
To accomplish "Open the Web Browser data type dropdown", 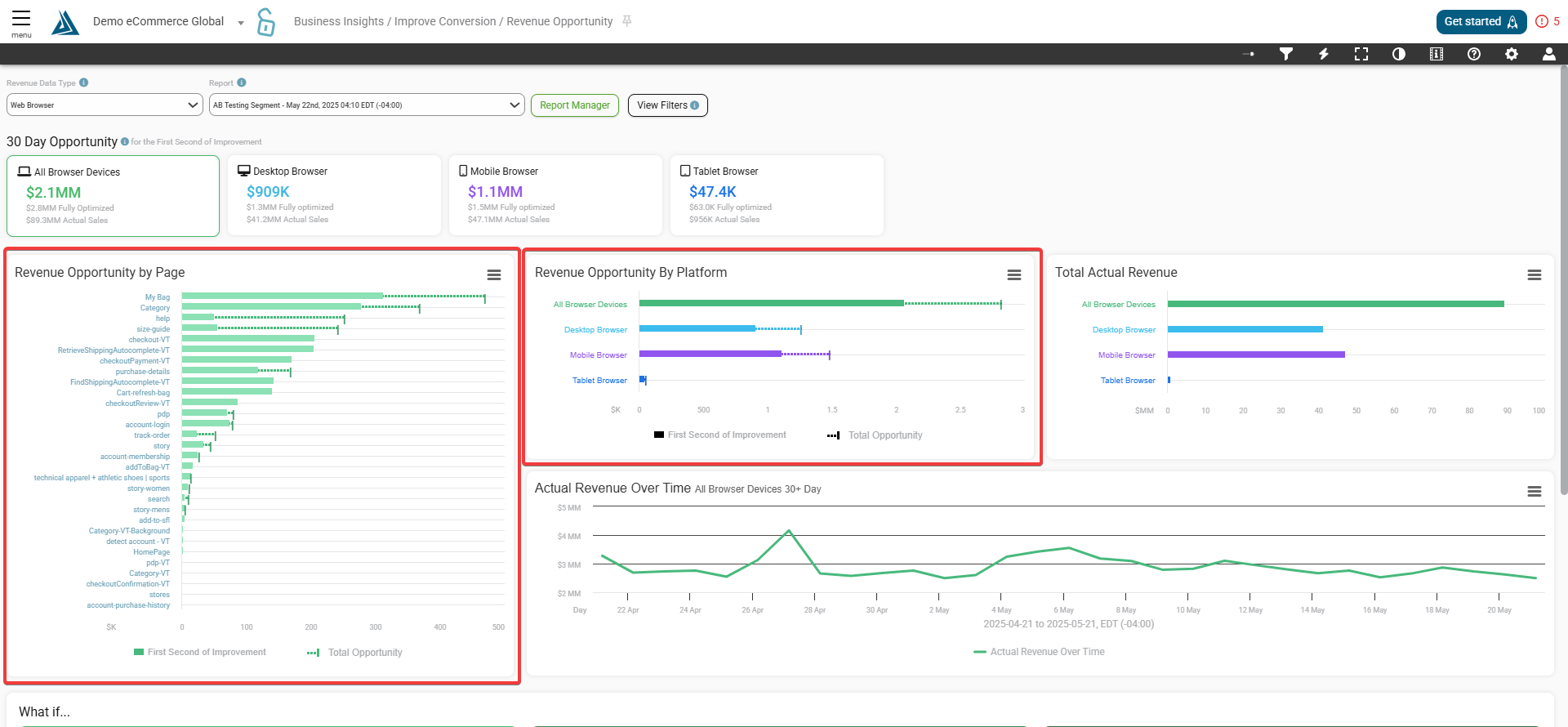I will 105,105.
